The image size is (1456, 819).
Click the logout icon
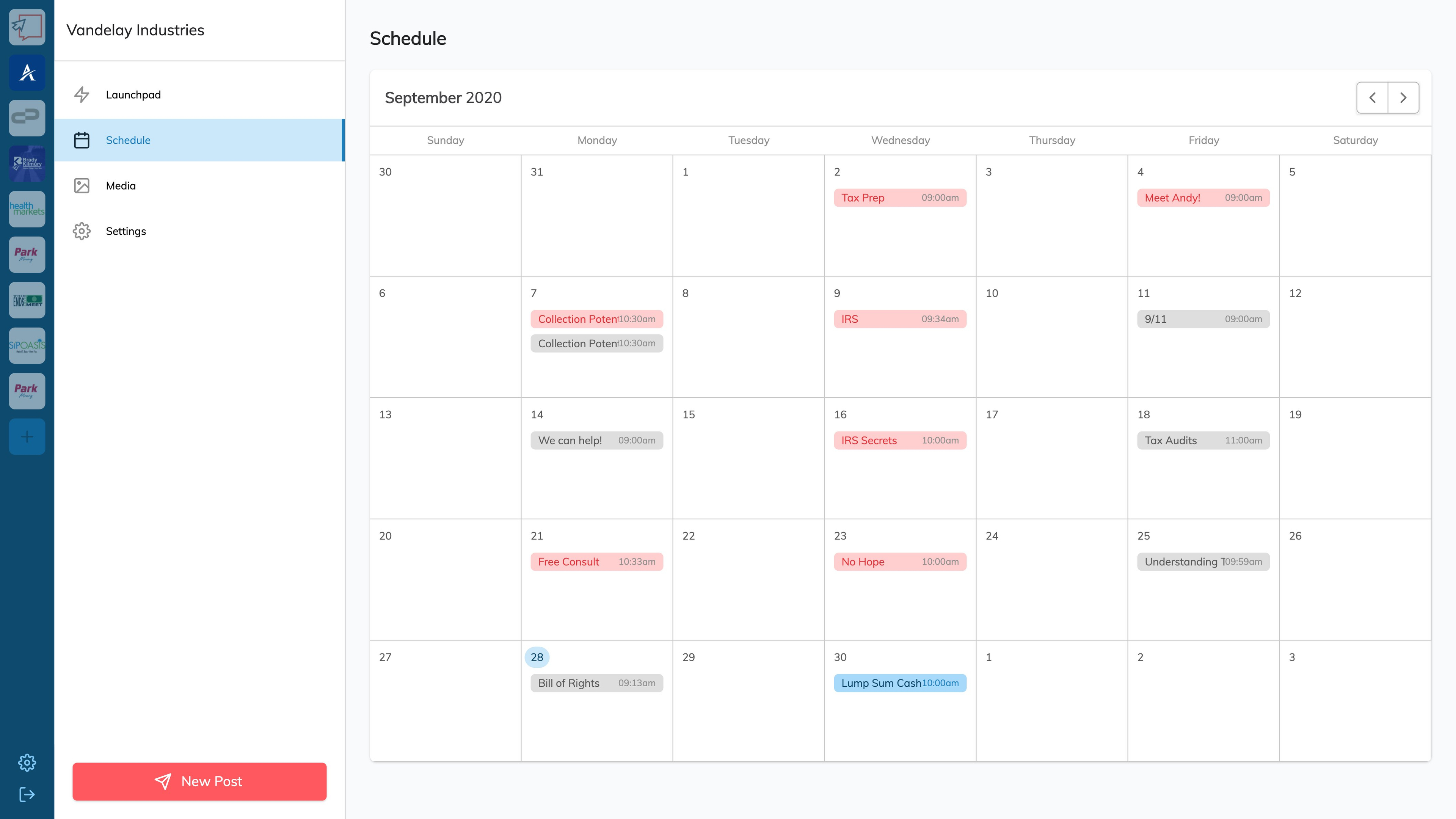click(27, 795)
